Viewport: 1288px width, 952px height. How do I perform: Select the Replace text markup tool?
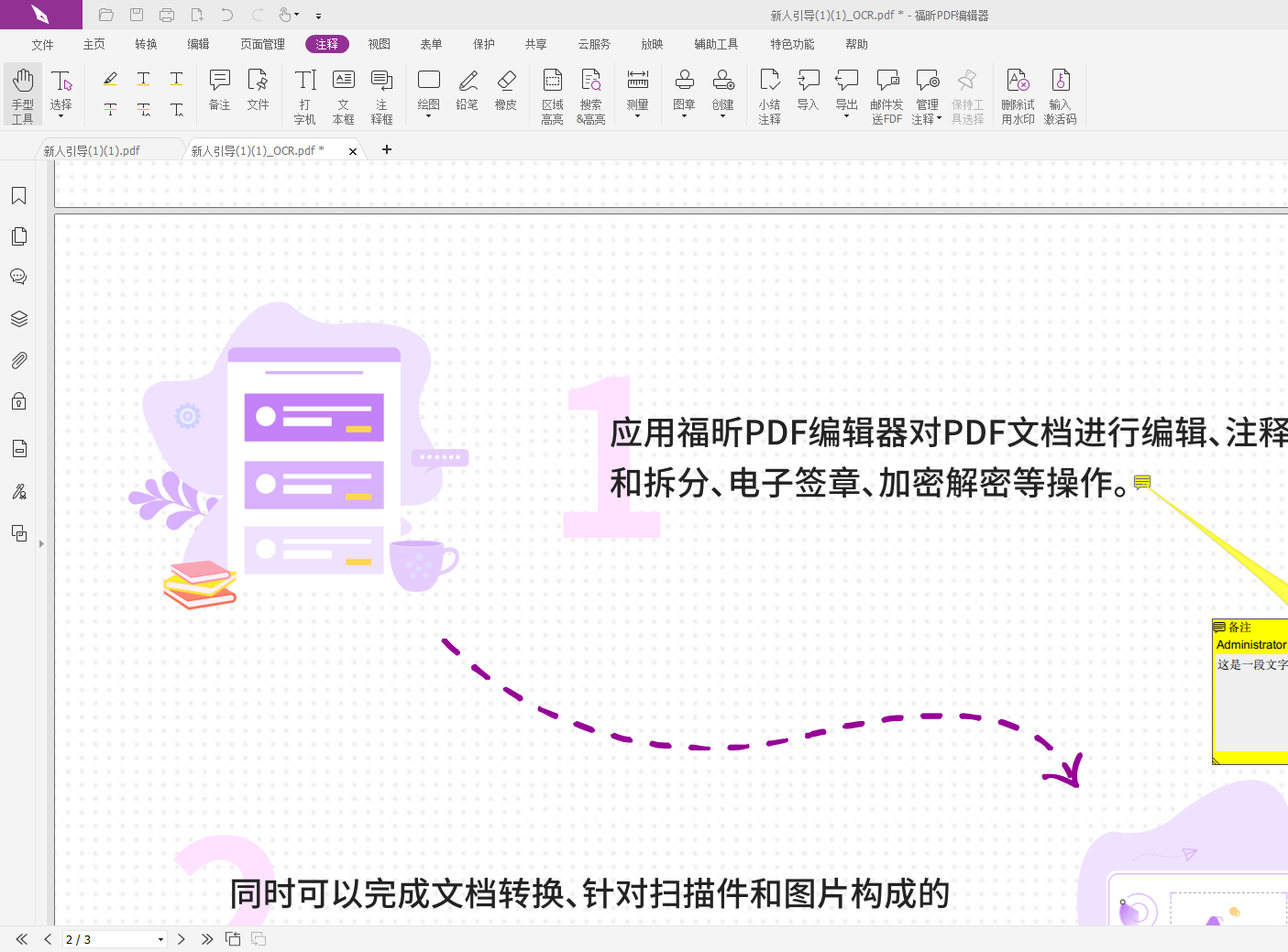pos(144,110)
